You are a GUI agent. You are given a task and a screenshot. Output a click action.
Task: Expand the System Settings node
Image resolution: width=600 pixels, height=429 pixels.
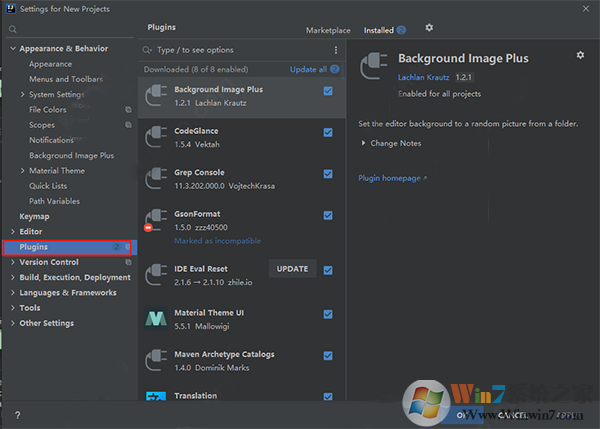(22, 94)
